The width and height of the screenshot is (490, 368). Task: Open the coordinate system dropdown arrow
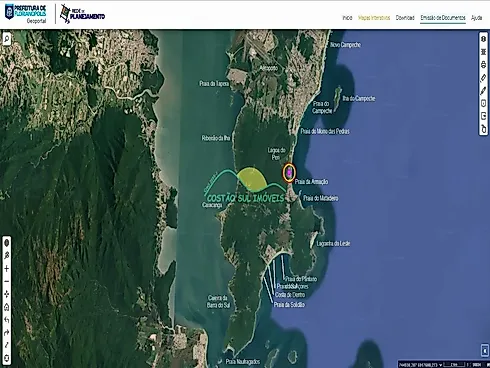(441, 365)
